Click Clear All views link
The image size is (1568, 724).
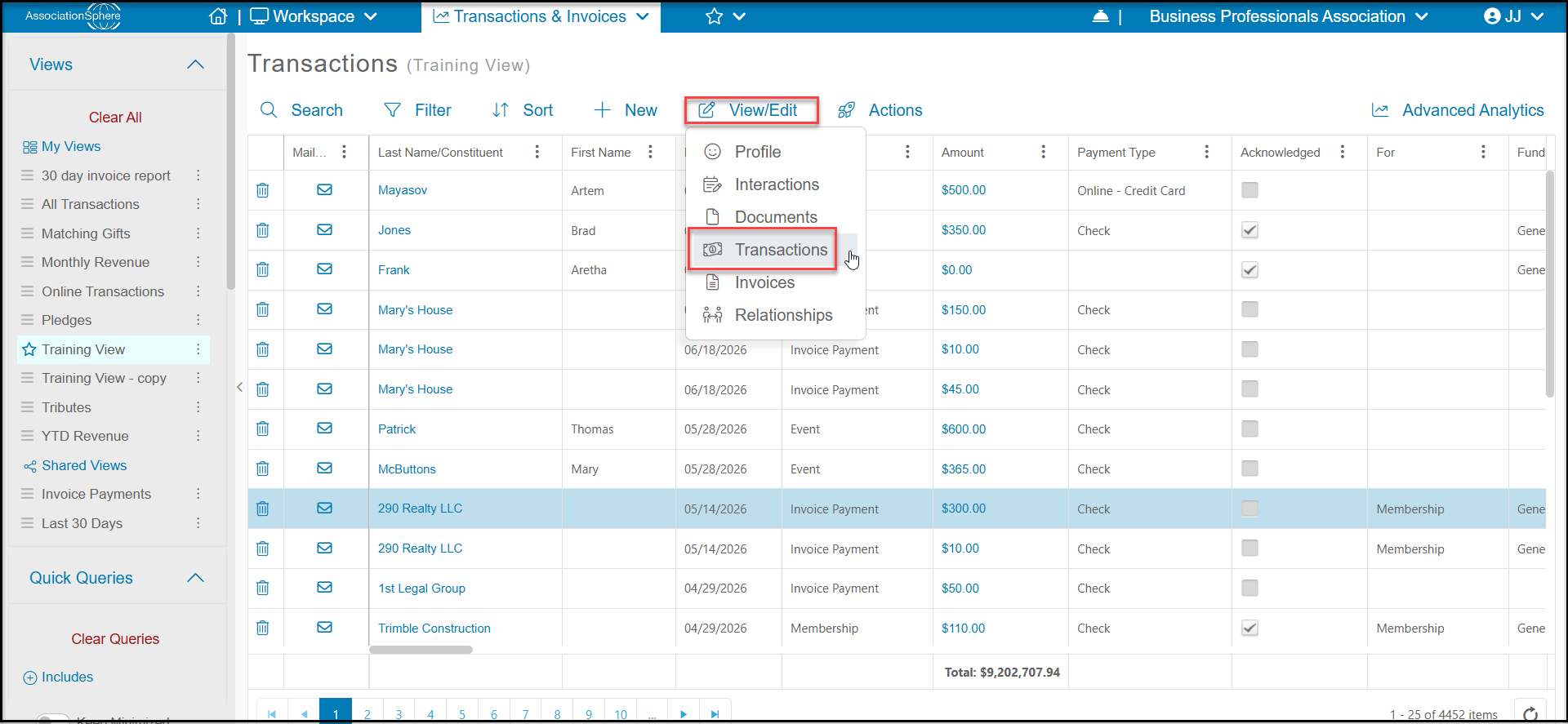(115, 118)
